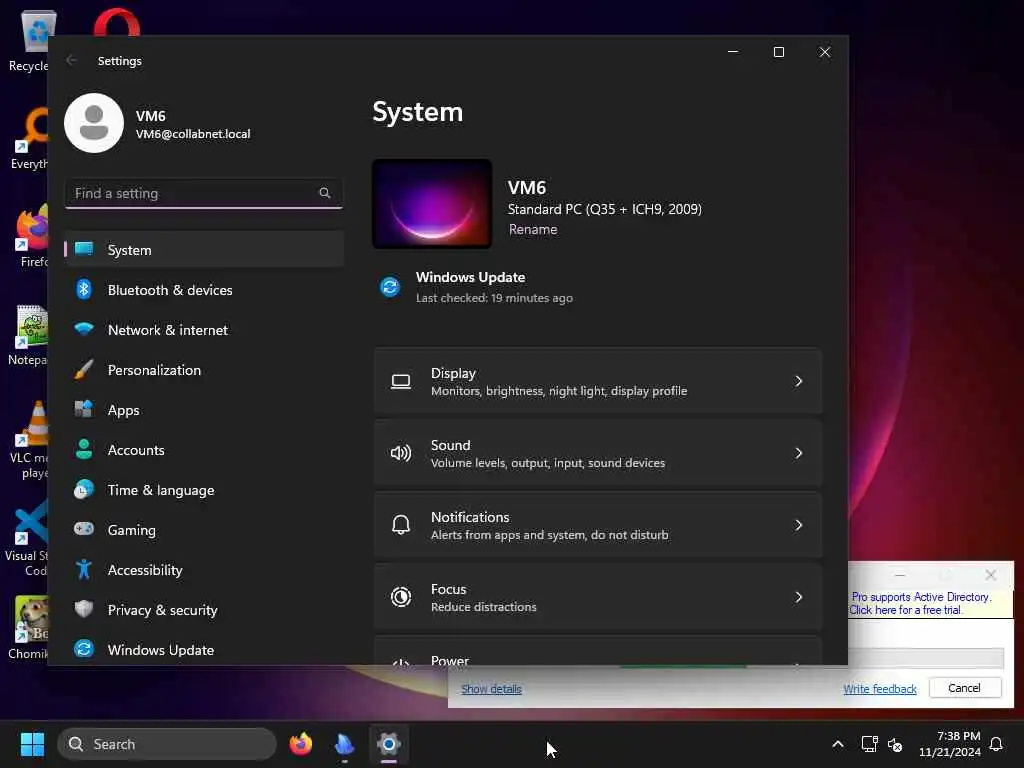The width and height of the screenshot is (1024, 768).
Task: Click the System monitor icon in sidebar
Action: pyautogui.click(x=84, y=249)
